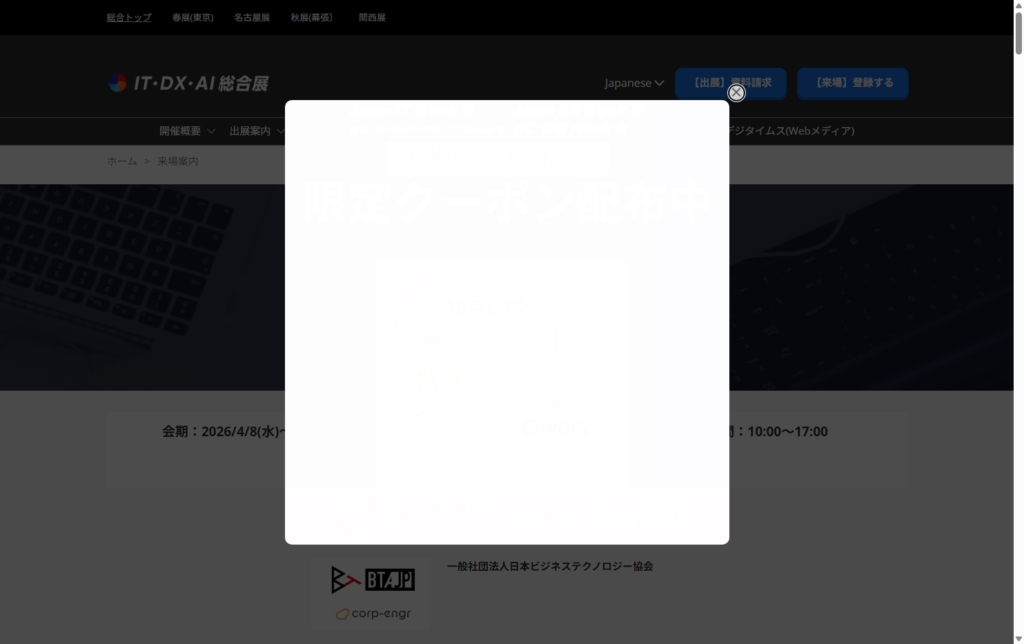Select 春展(東京) in the top bar
1024x644 pixels.
pyautogui.click(x=193, y=17)
